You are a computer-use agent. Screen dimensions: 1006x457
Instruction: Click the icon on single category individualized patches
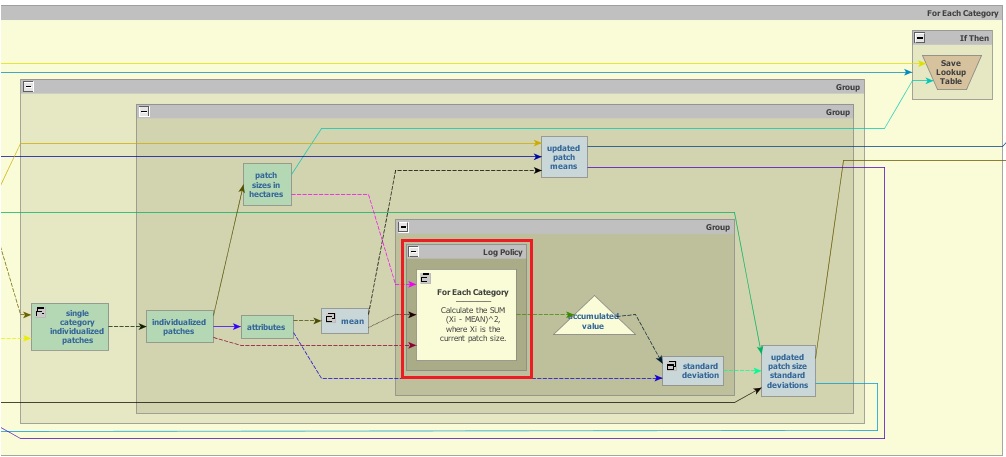(41, 312)
